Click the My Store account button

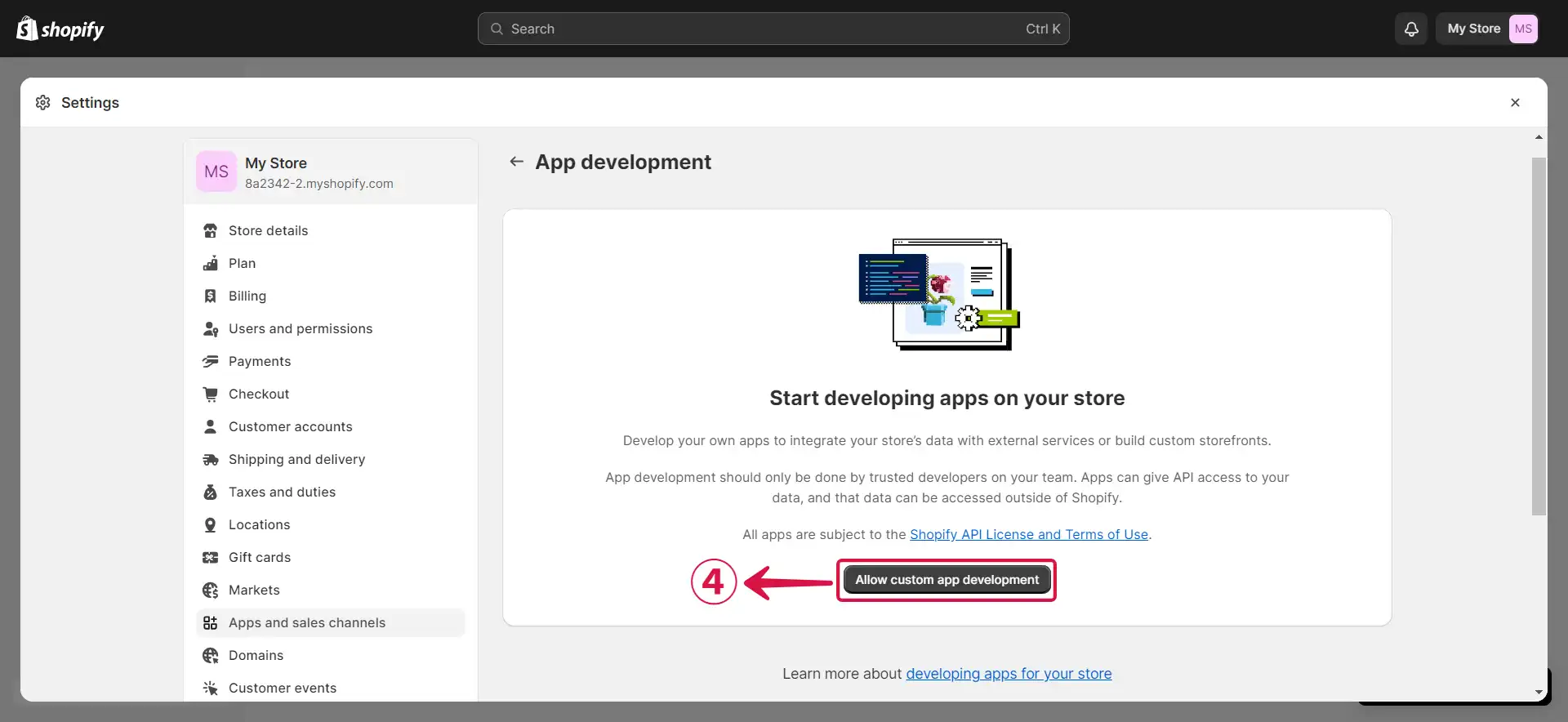(1487, 29)
